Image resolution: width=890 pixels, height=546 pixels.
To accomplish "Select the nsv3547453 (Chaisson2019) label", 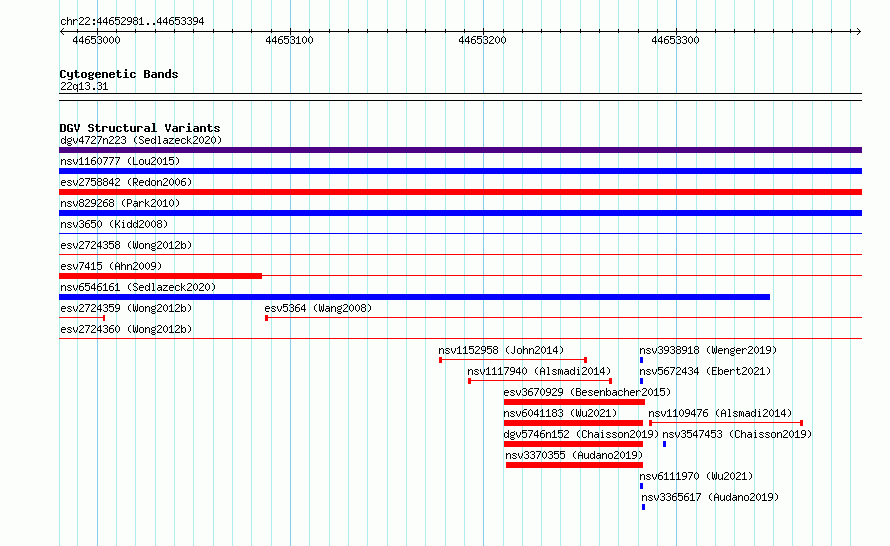I will 737,434.
